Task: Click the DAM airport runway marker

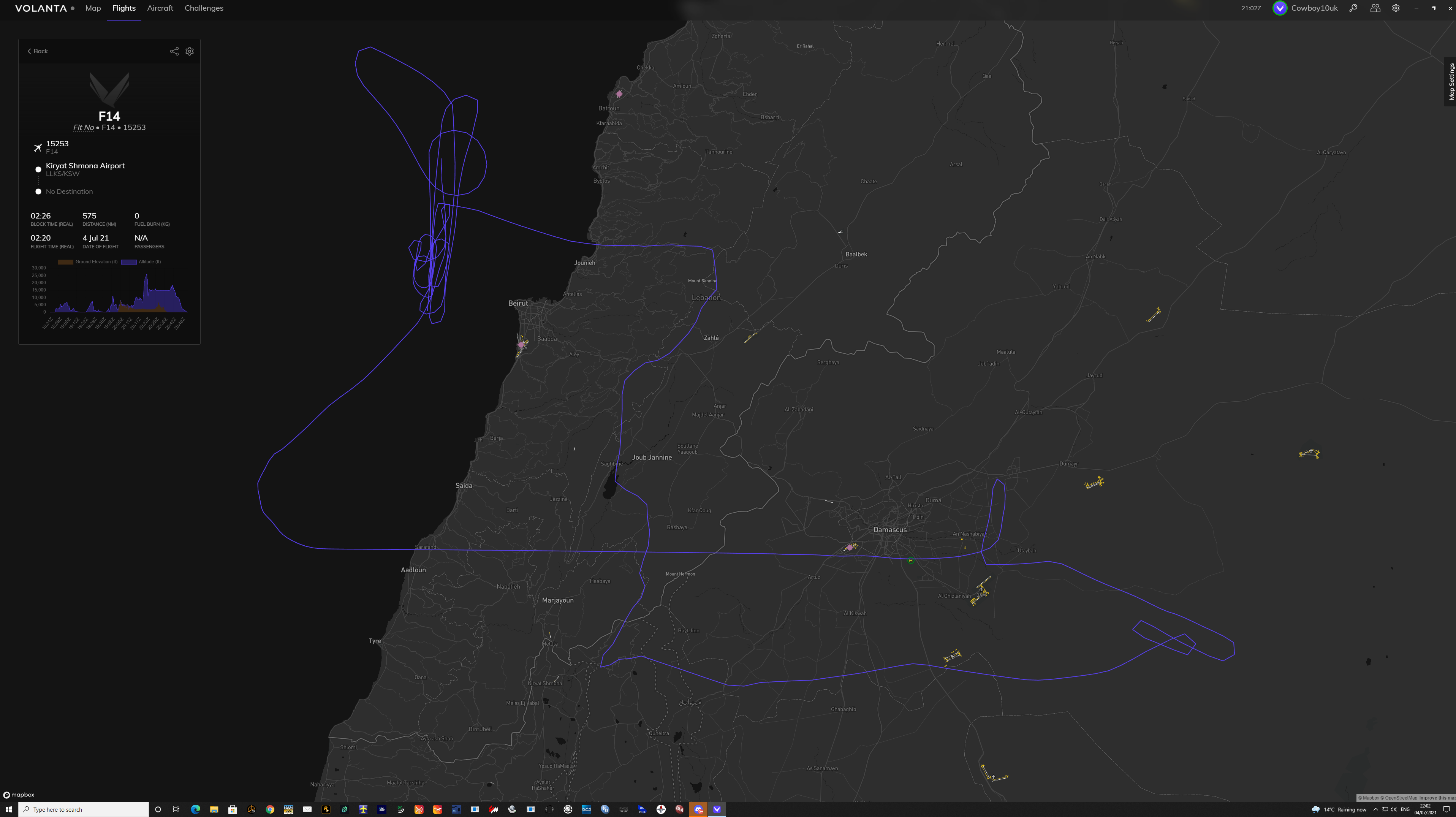Action: (x=981, y=590)
